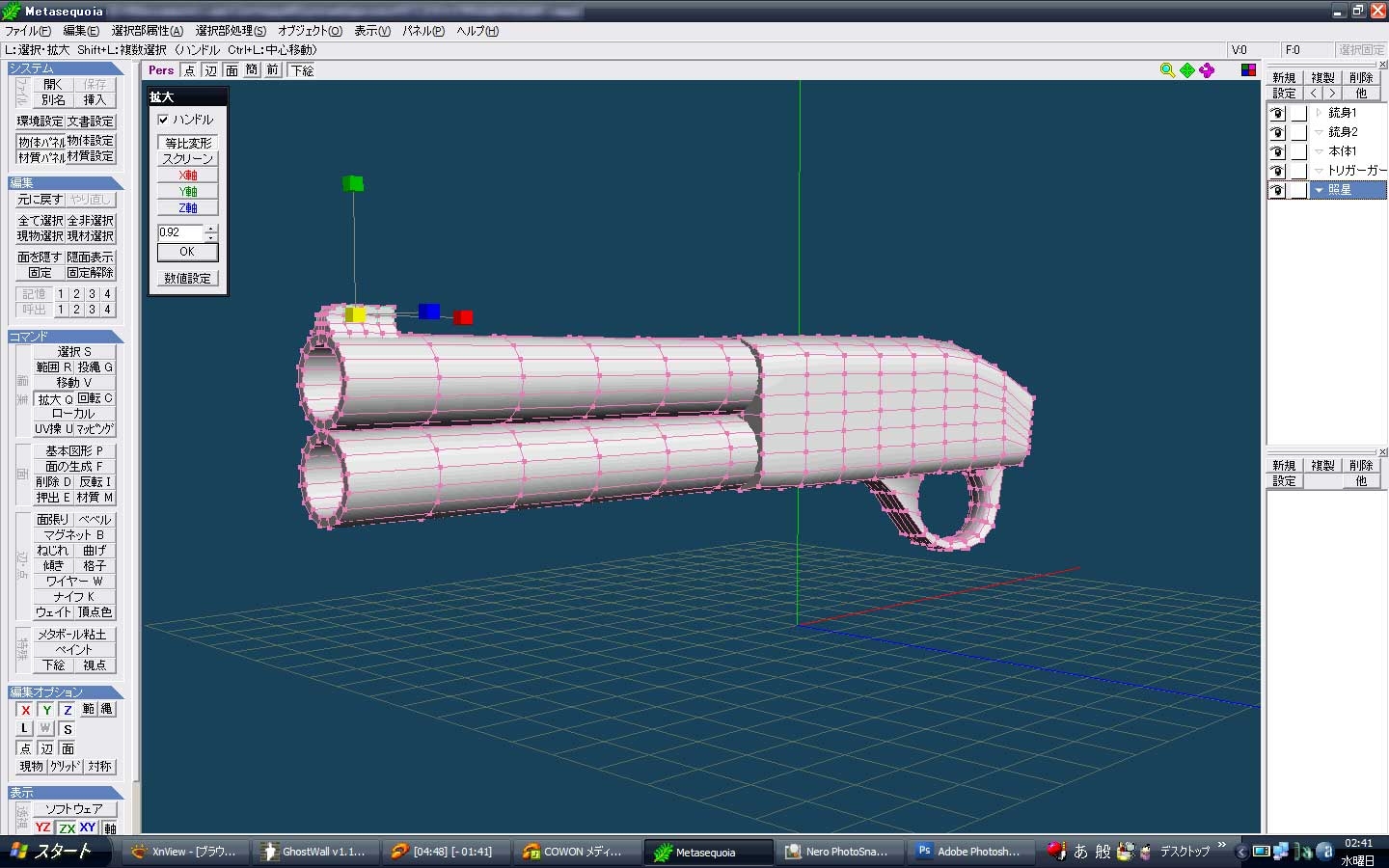The height and width of the screenshot is (868, 1389).
Task: Click the scale value field showing 0.92
Action: 180,232
